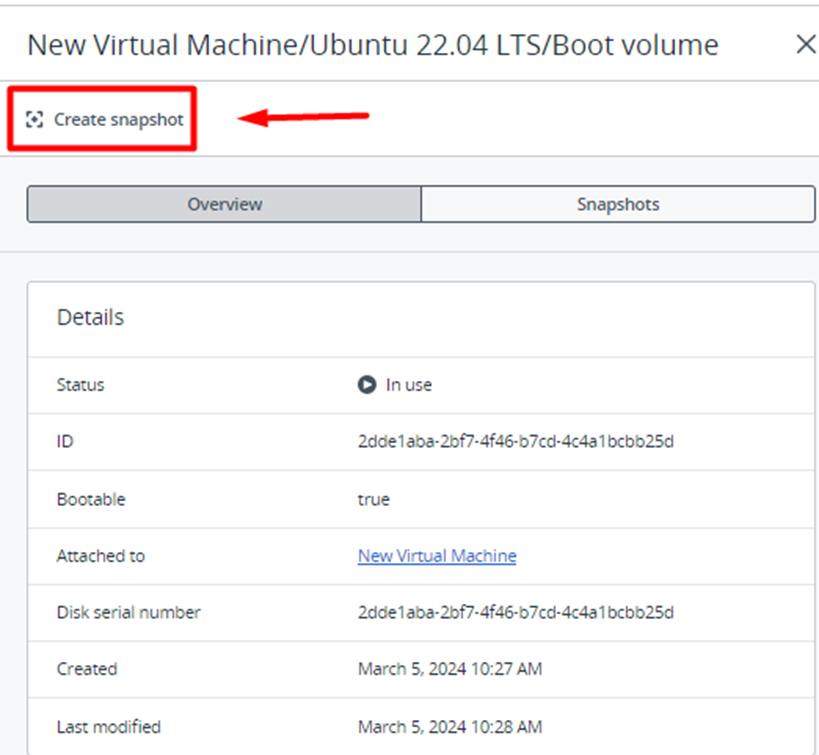Viewport: 819px width, 755px height.
Task: Click the panel title text
Action: pyautogui.click(x=372, y=45)
